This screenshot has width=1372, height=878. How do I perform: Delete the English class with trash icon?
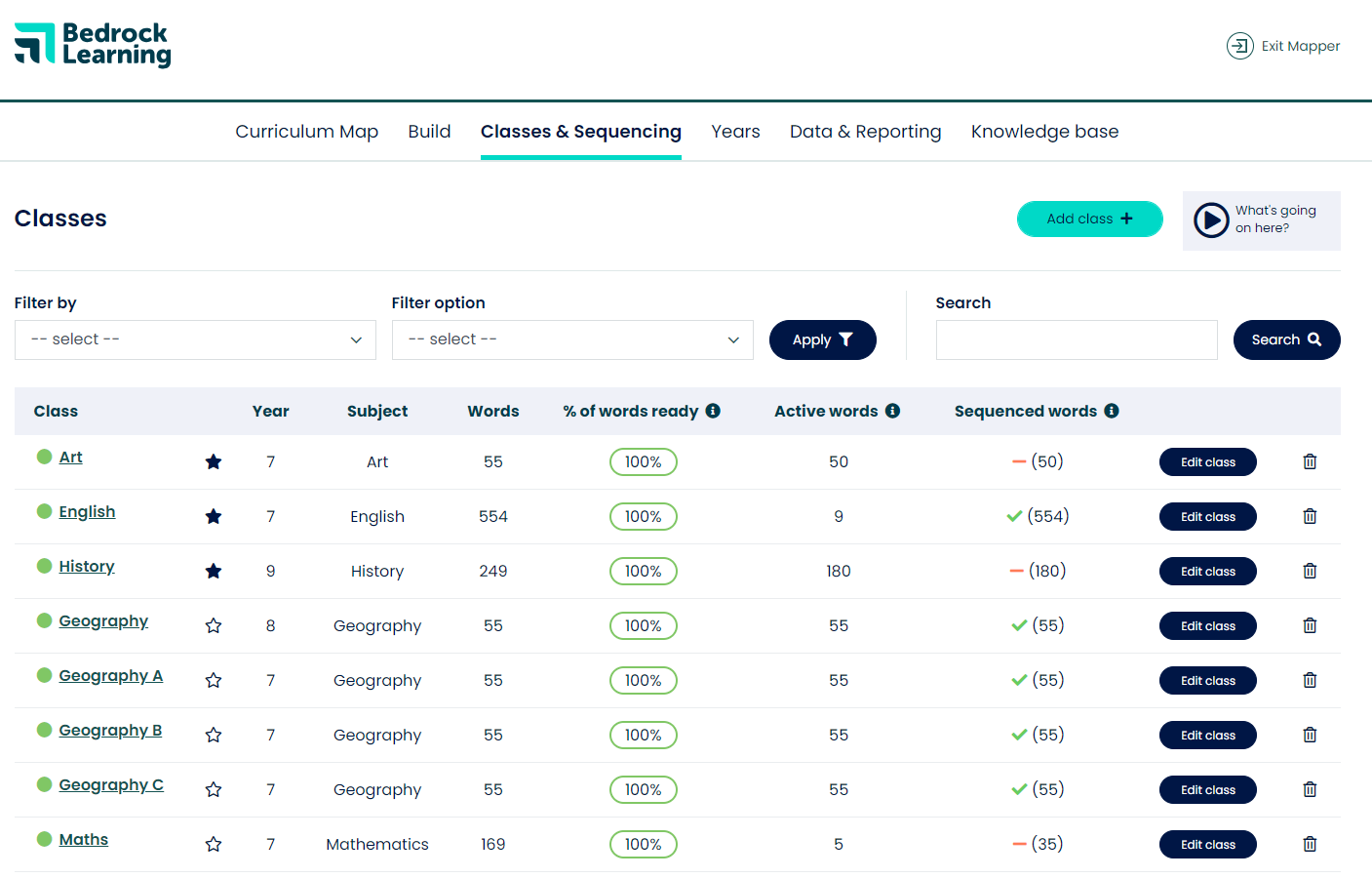click(x=1310, y=516)
